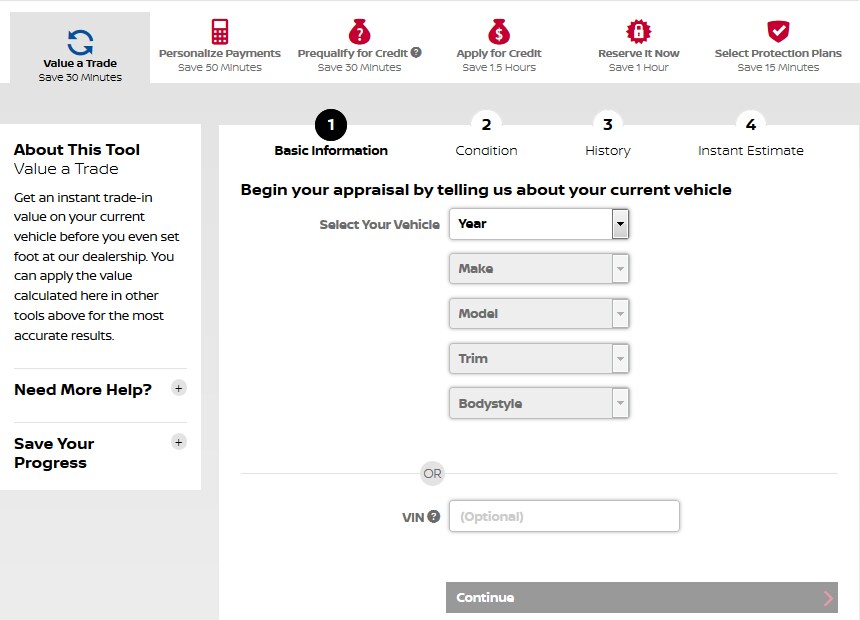Image resolution: width=860 pixels, height=620 pixels.
Task: Open the Year dropdown
Action: coord(539,224)
